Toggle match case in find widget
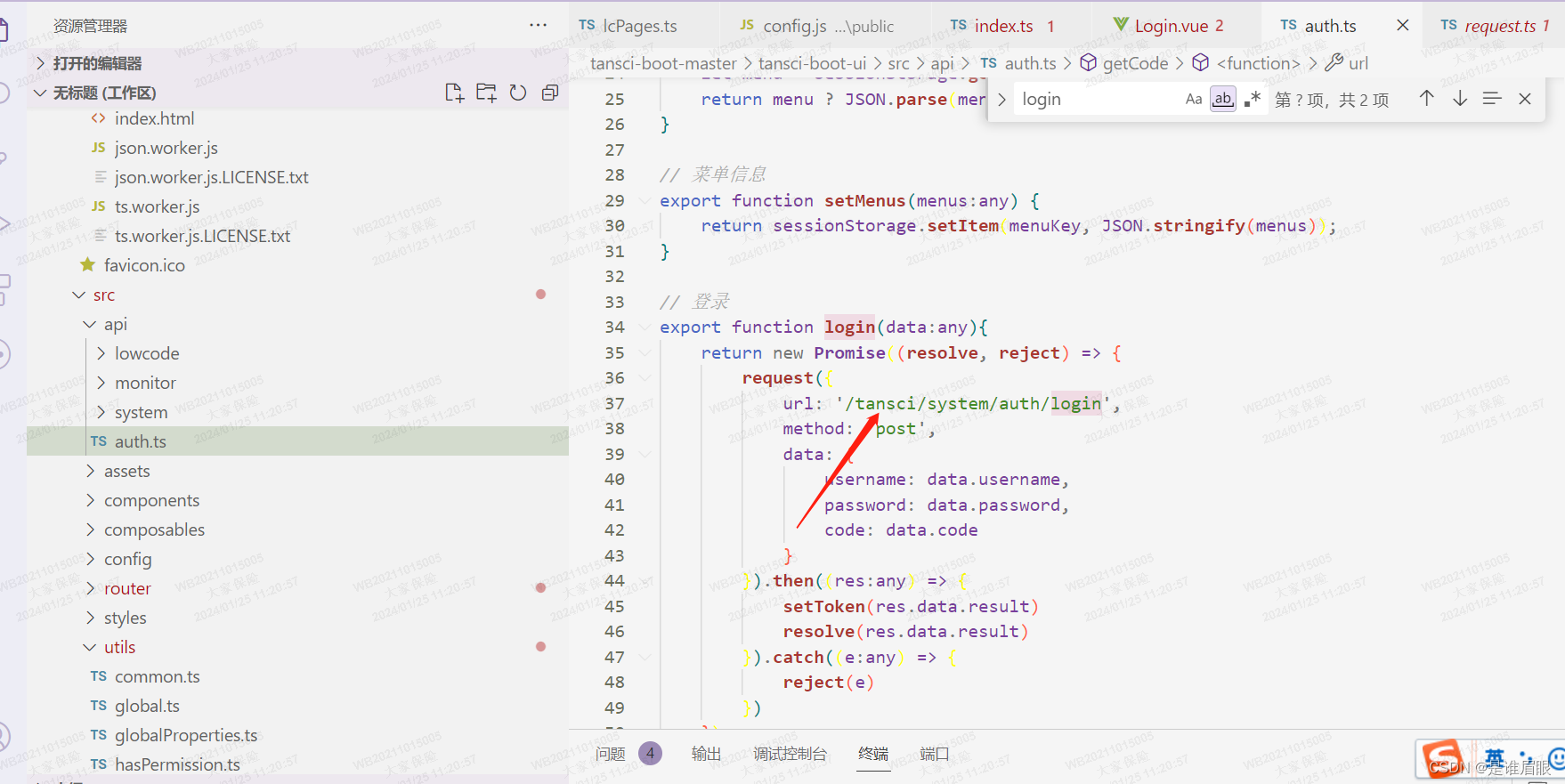 pyautogui.click(x=1194, y=99)
